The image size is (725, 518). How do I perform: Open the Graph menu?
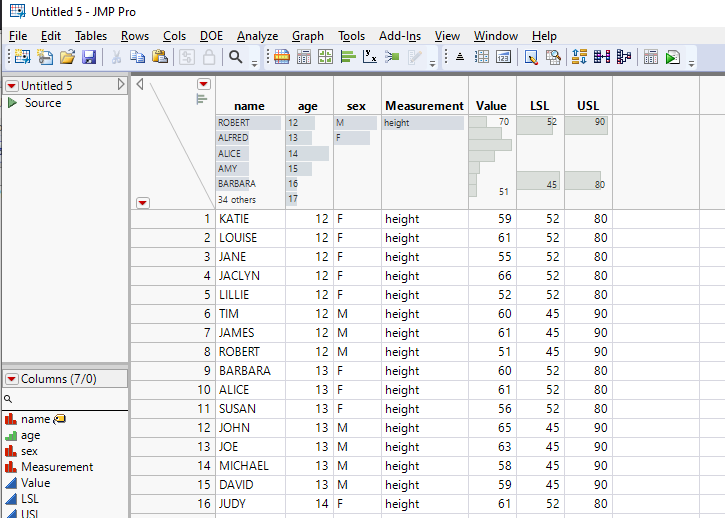(307, 36)
